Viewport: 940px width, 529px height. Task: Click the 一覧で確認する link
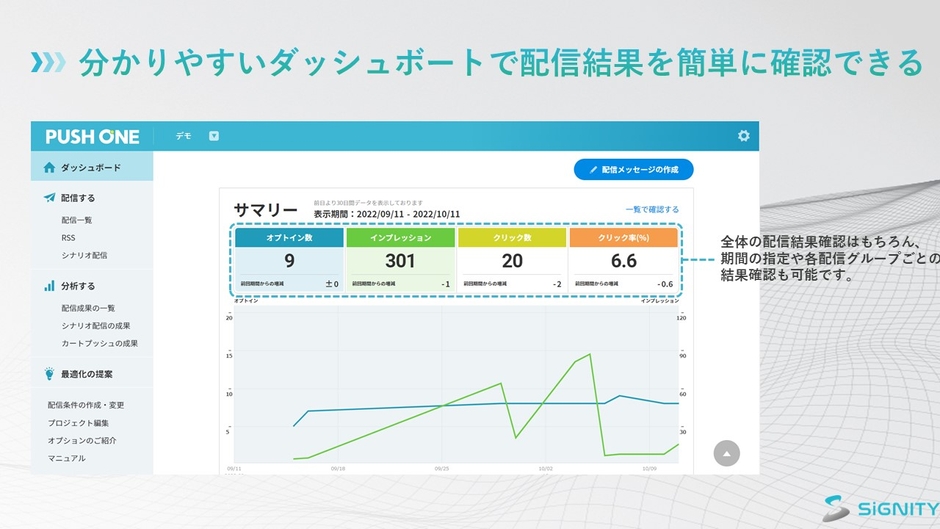[x=652, y=209]
